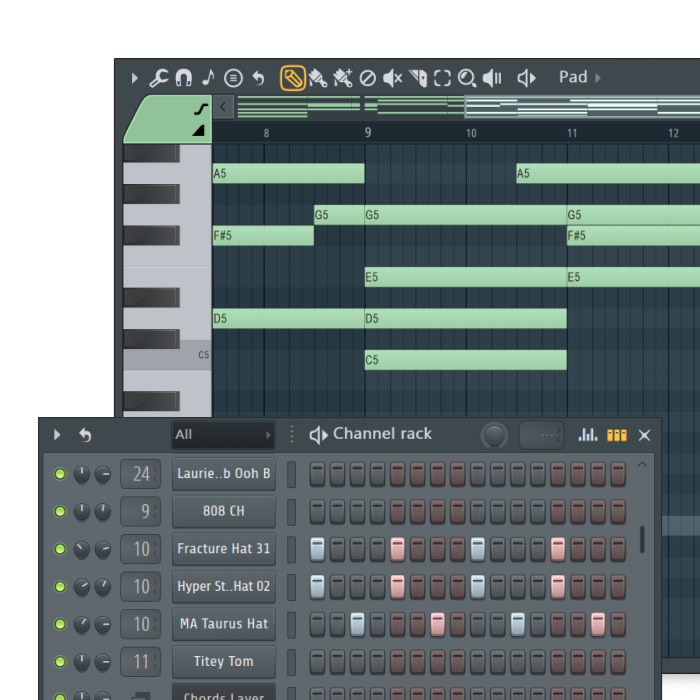Screen dimensions: 700x700
Task: Select the Delete tool
Action: [x=367, y=79]
